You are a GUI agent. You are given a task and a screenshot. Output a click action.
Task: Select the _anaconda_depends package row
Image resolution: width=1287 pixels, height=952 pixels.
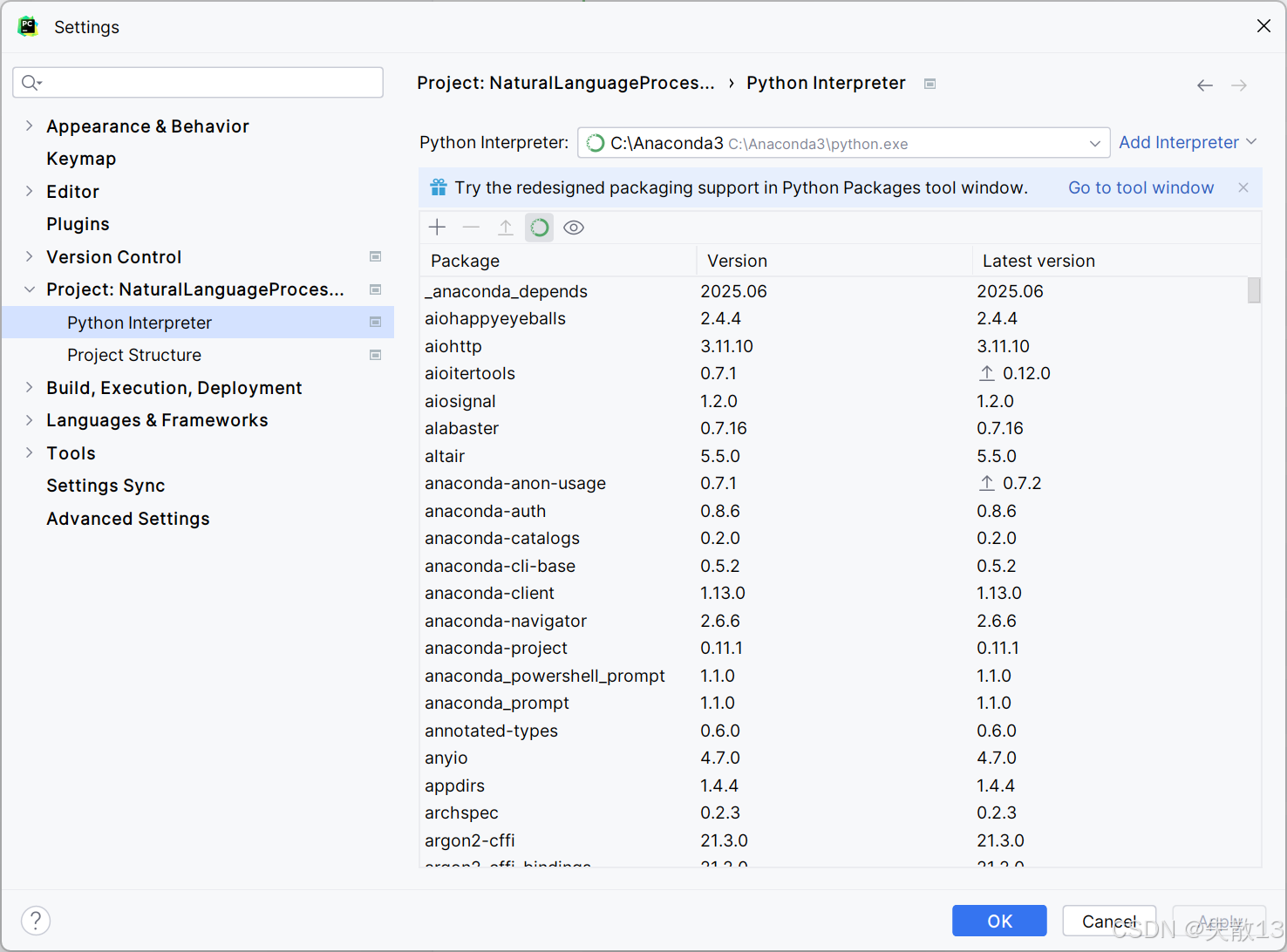click(x=834, y=291)
